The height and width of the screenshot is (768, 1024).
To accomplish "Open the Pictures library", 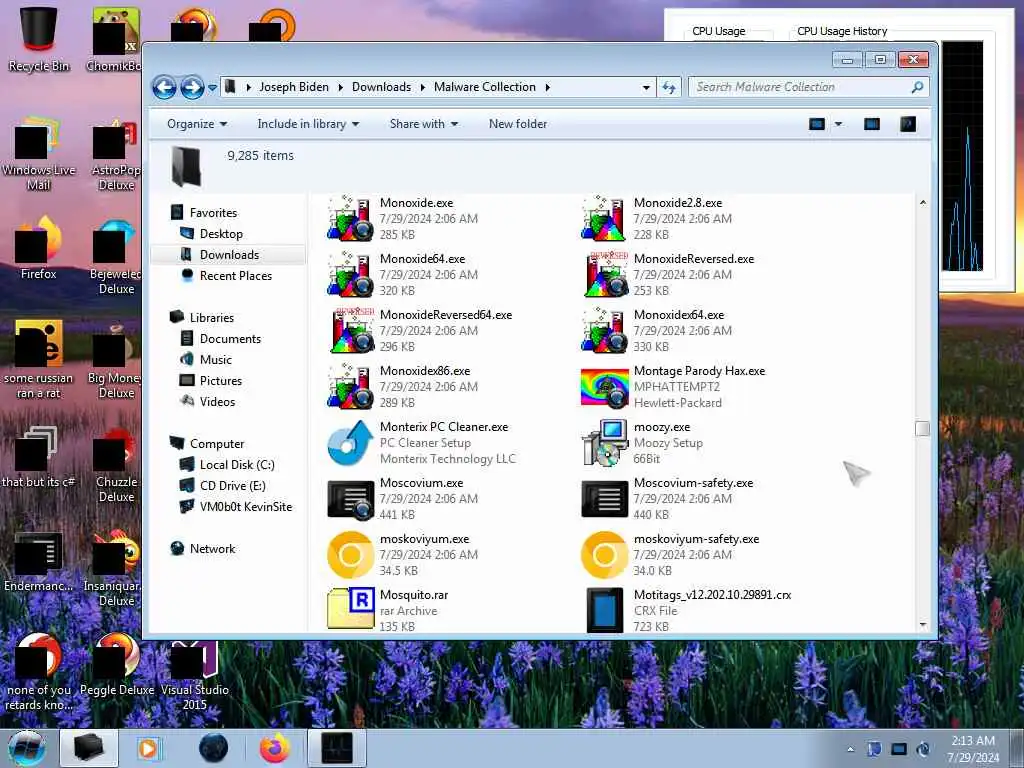I will click(x=221, y=380).
